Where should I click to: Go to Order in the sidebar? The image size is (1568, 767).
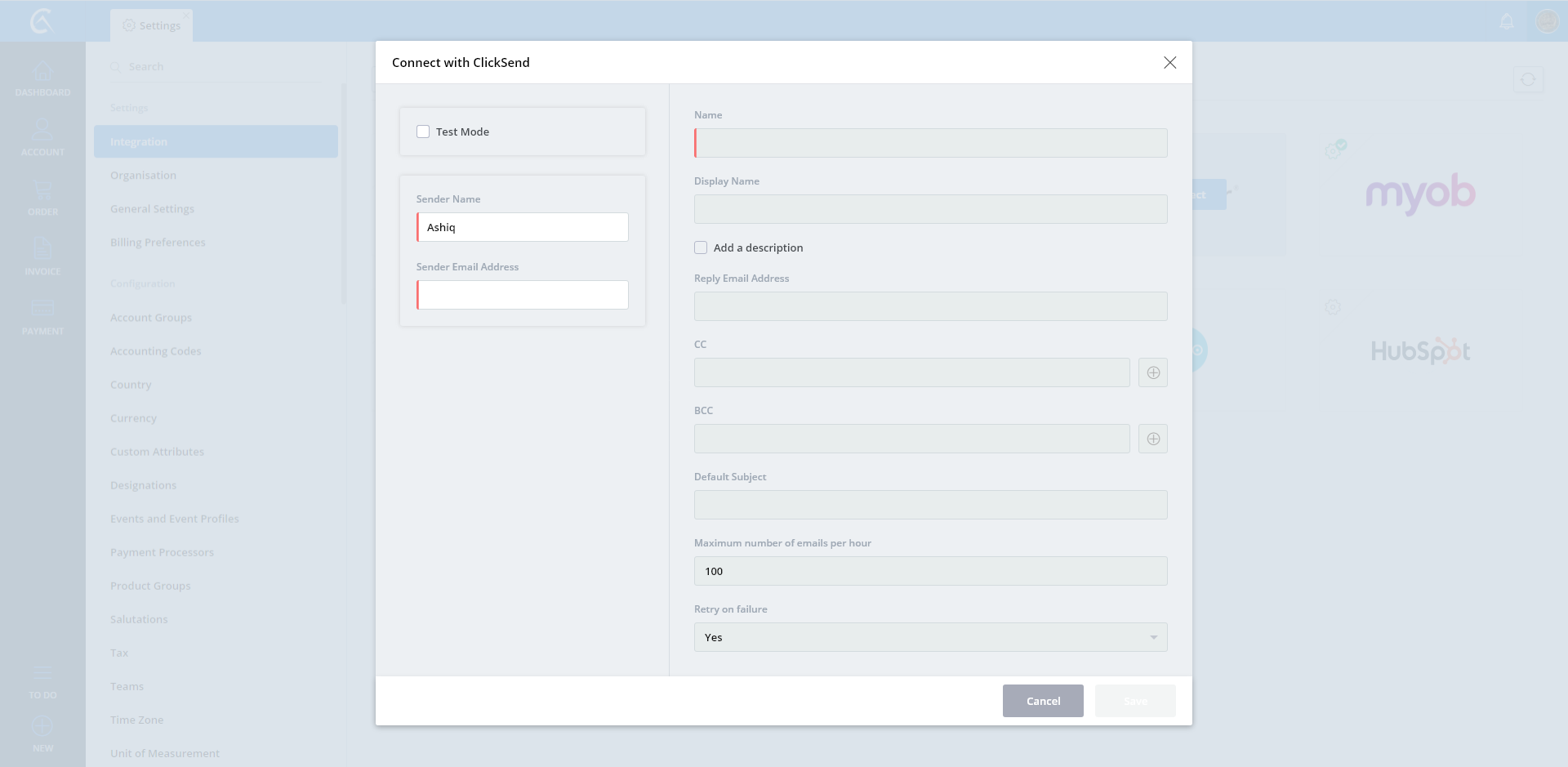point(42,198)
